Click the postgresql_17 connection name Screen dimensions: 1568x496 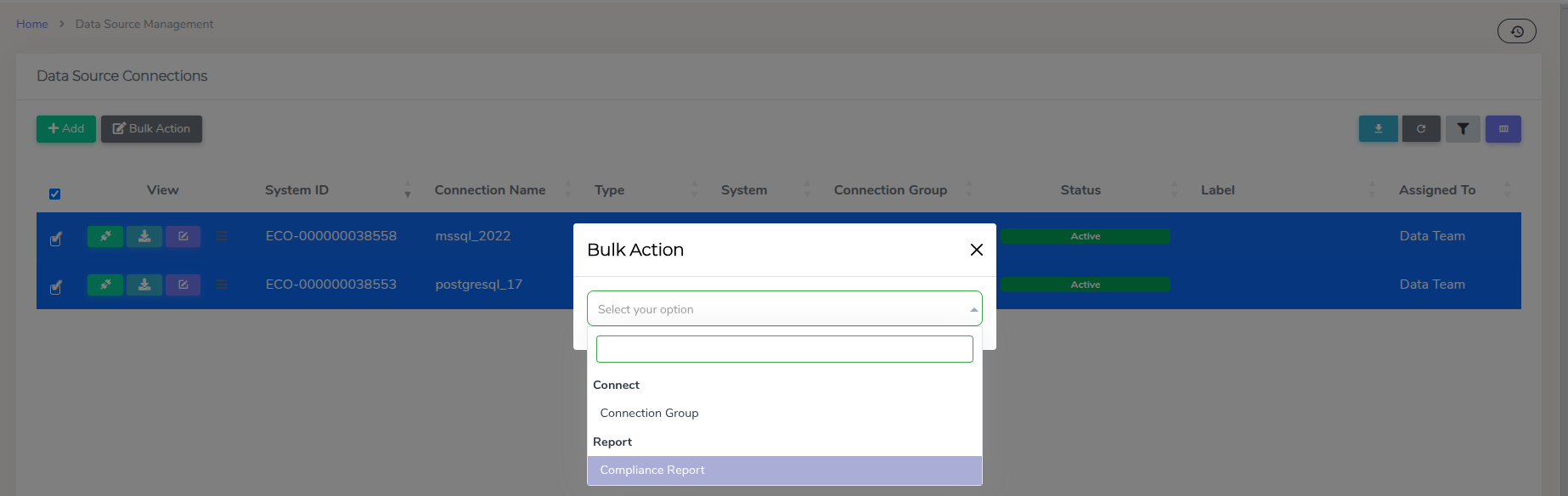pos(479,285)
